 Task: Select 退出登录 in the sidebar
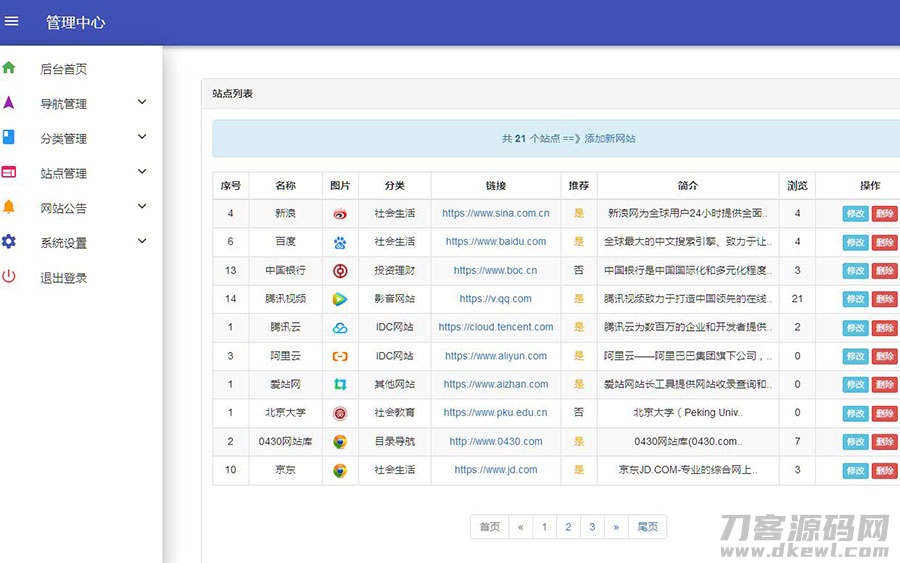pos(63,278)
